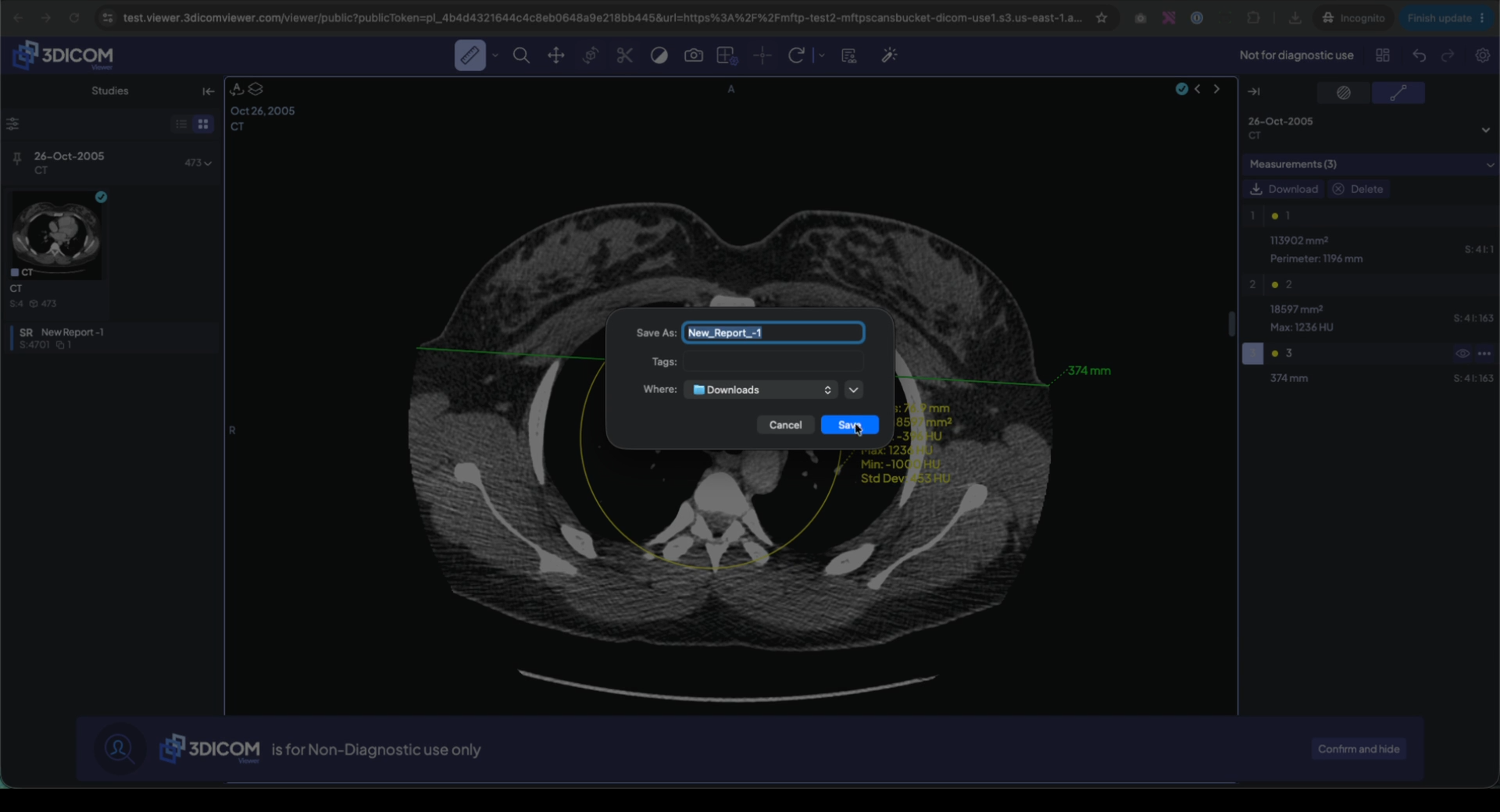Go to the next image arrow
Screen dimensions: 1500x812
point(1216,89)
